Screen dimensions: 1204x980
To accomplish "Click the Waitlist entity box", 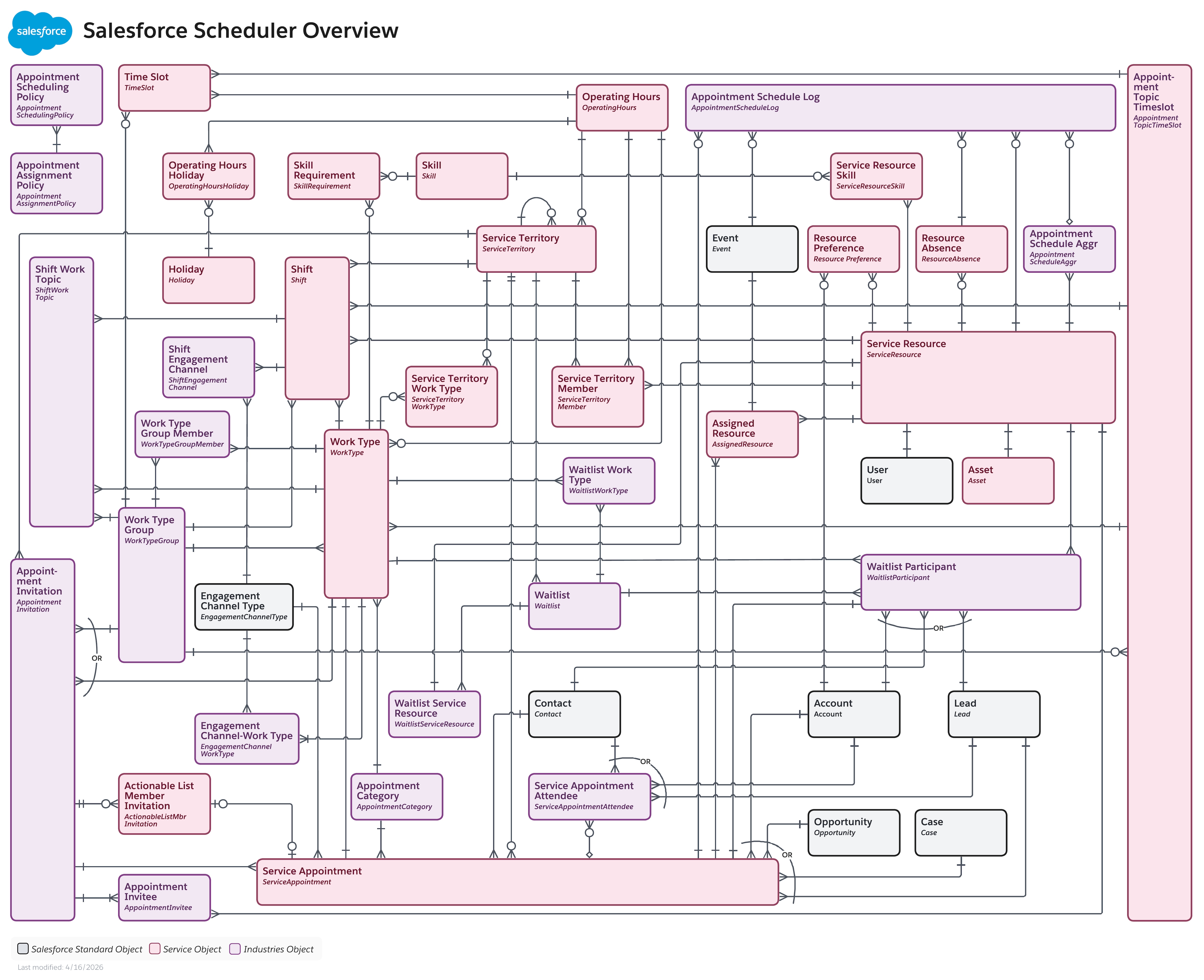I will pos(575,606).
